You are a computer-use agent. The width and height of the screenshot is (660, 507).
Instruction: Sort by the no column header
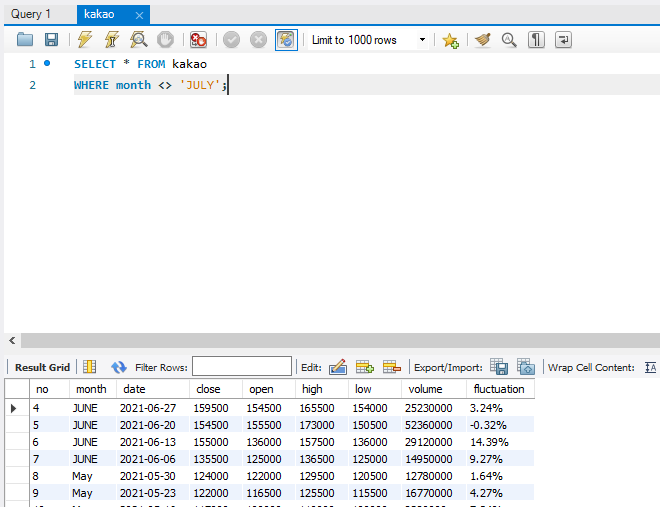(x=49, y=389)
